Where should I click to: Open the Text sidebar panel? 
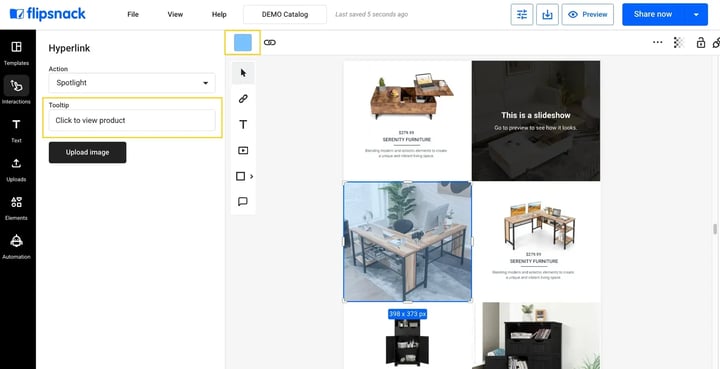point(17,131)
